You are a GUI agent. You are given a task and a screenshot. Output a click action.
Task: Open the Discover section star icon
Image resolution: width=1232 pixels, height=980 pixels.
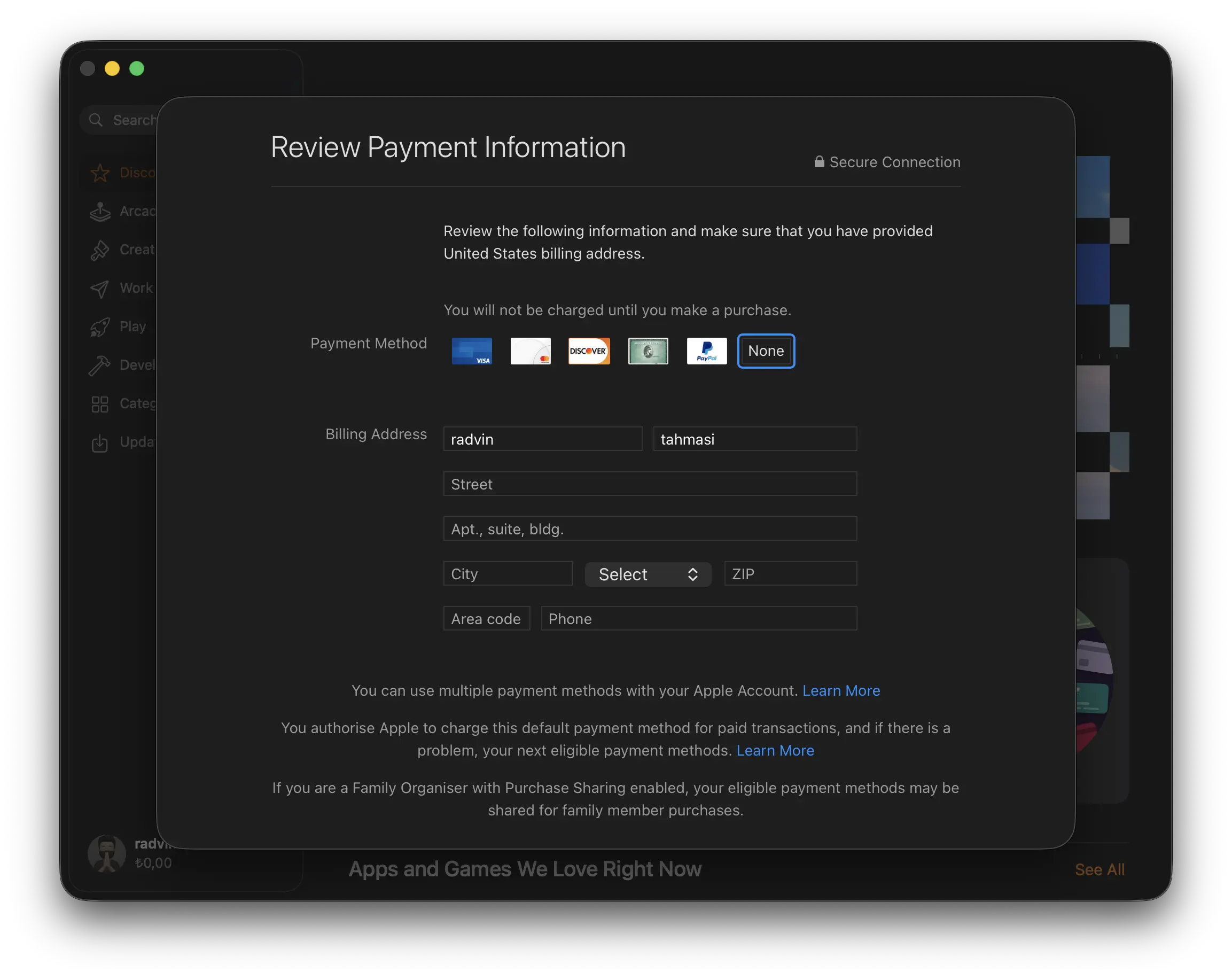click(x=99, y=173)
